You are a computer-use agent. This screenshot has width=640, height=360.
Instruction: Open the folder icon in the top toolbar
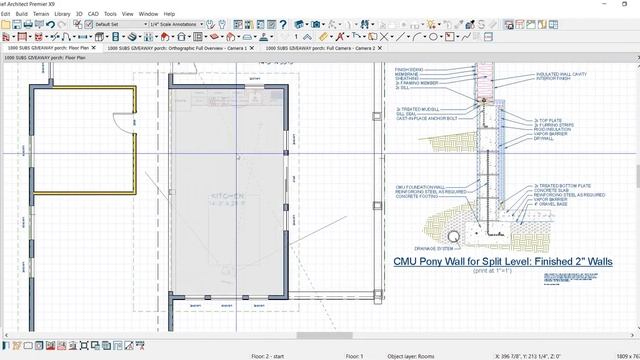pos(6,24)
